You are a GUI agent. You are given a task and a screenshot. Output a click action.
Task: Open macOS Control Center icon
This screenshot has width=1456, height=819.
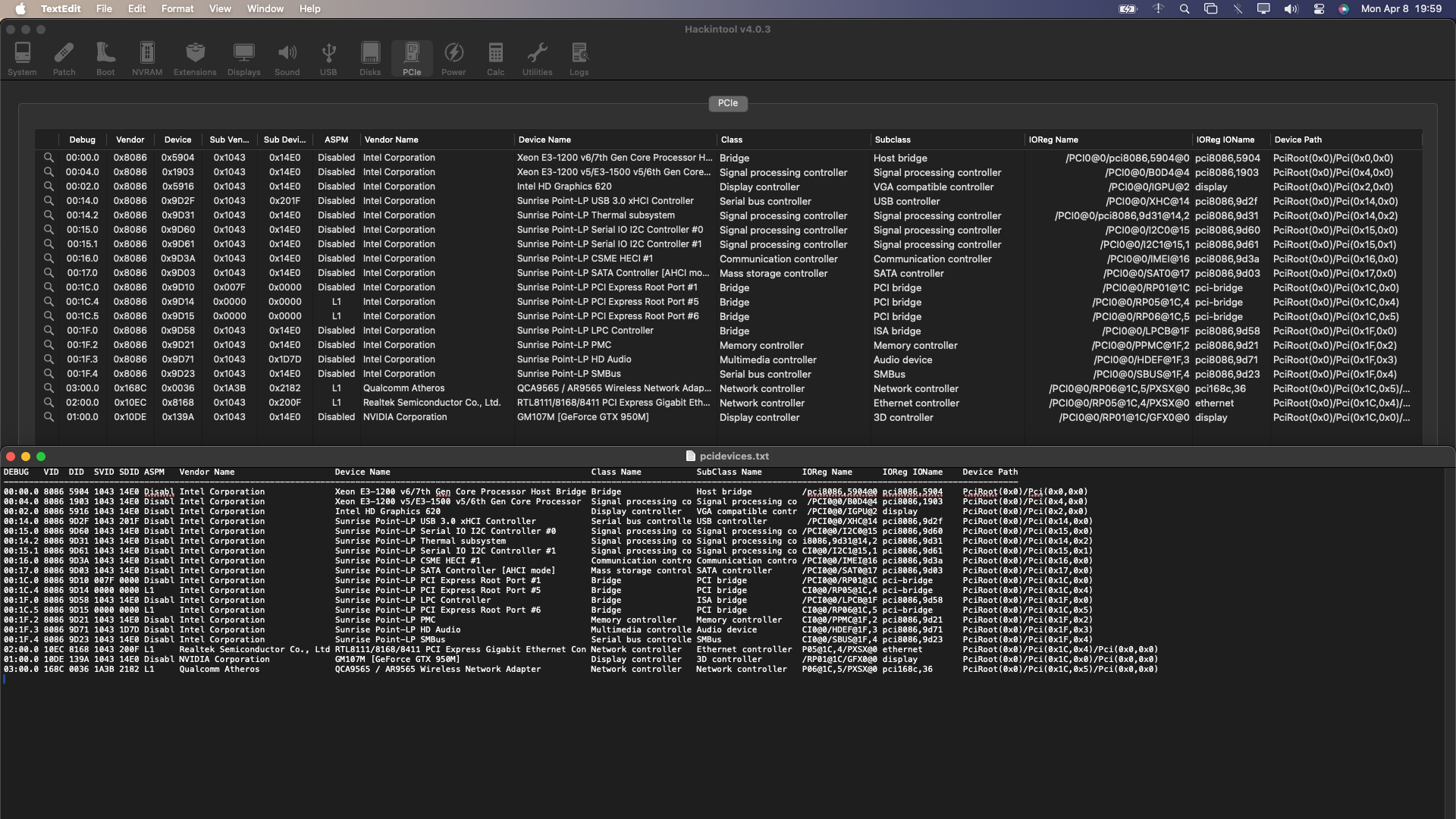tap(1319, 9)
